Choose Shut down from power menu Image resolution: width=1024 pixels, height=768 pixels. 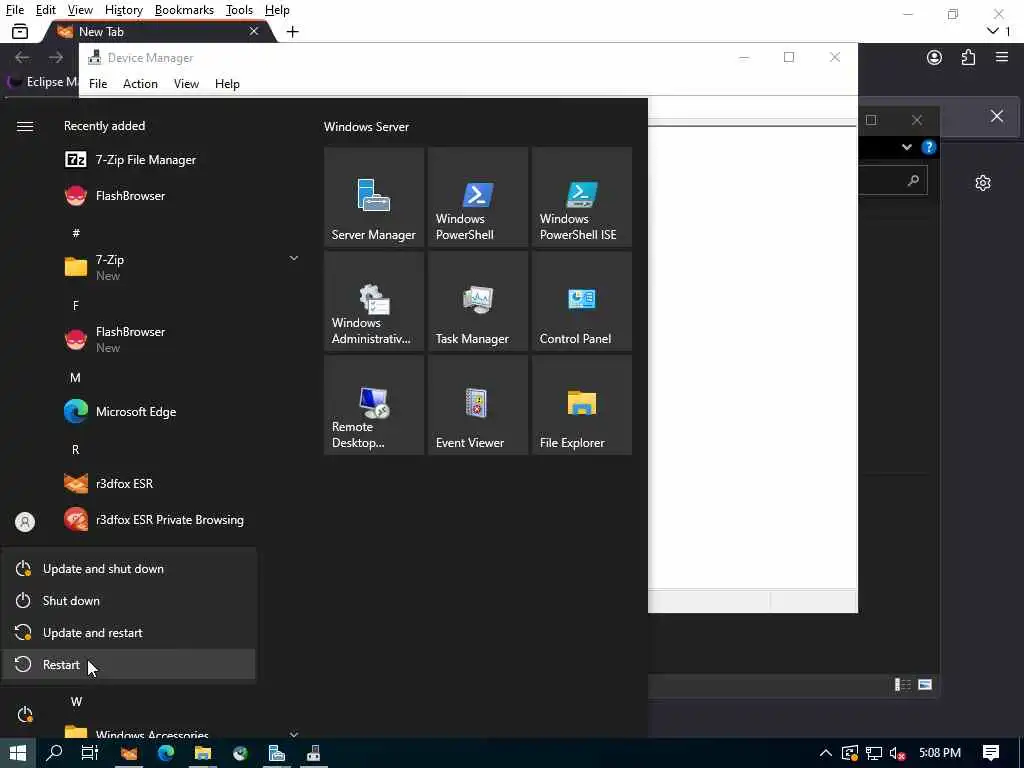click(x=129, y=601)
